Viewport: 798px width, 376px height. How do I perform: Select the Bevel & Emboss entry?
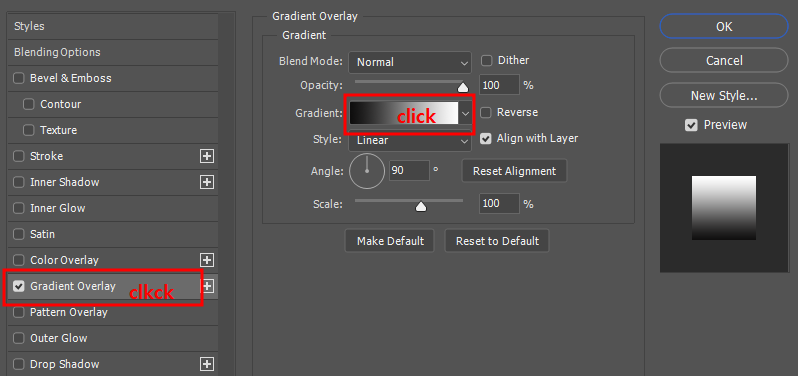71,78
